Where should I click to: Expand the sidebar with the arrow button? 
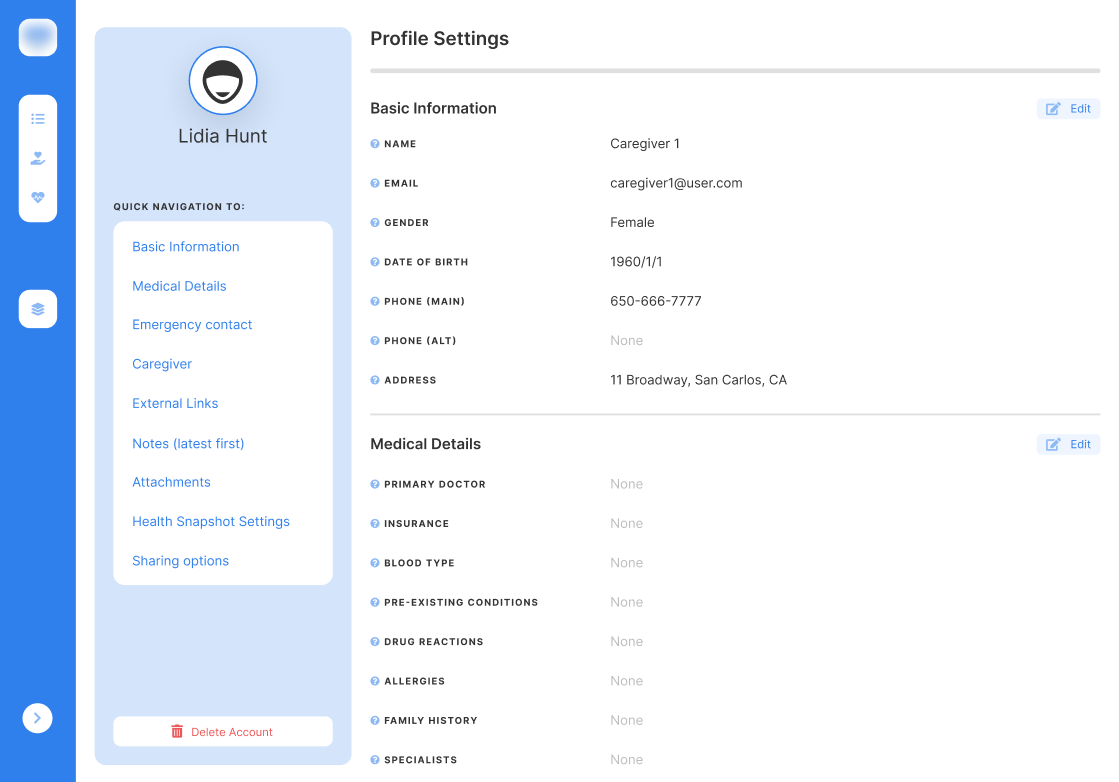(38, 718)
